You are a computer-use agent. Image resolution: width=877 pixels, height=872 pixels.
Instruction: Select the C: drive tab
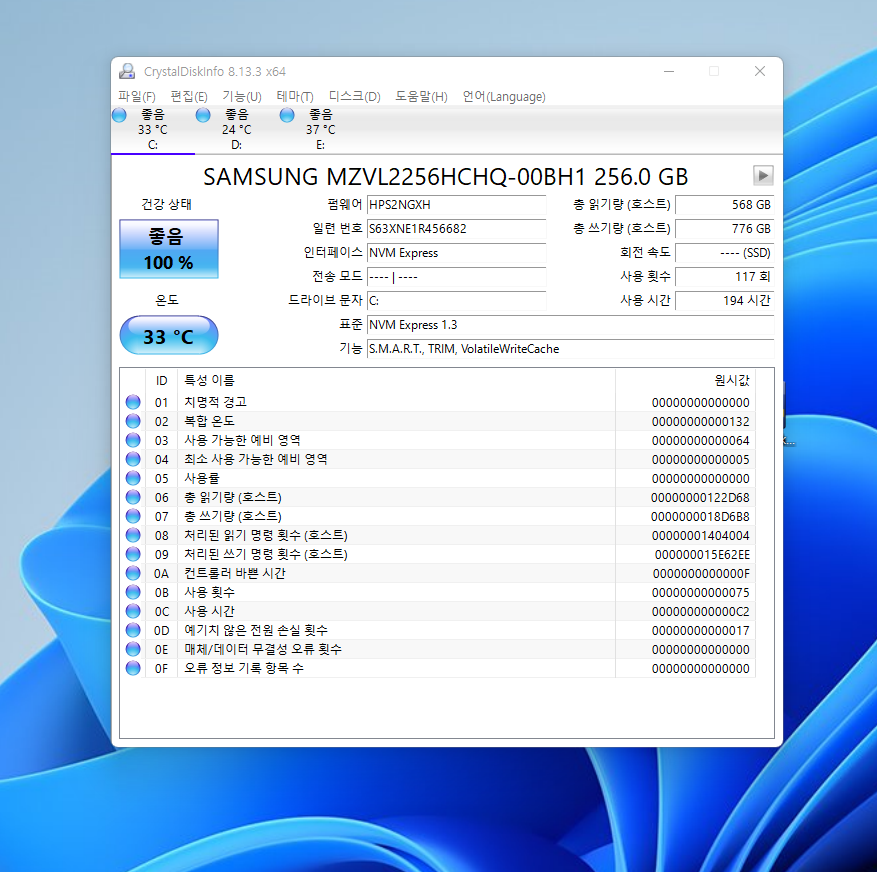click(x=153, y=130)
